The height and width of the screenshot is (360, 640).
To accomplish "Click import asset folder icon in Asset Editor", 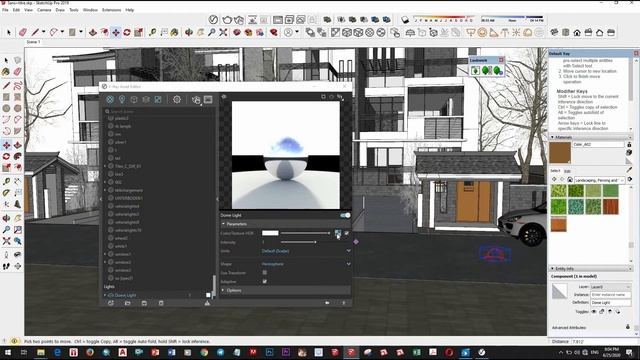I will tap(128, 303).
